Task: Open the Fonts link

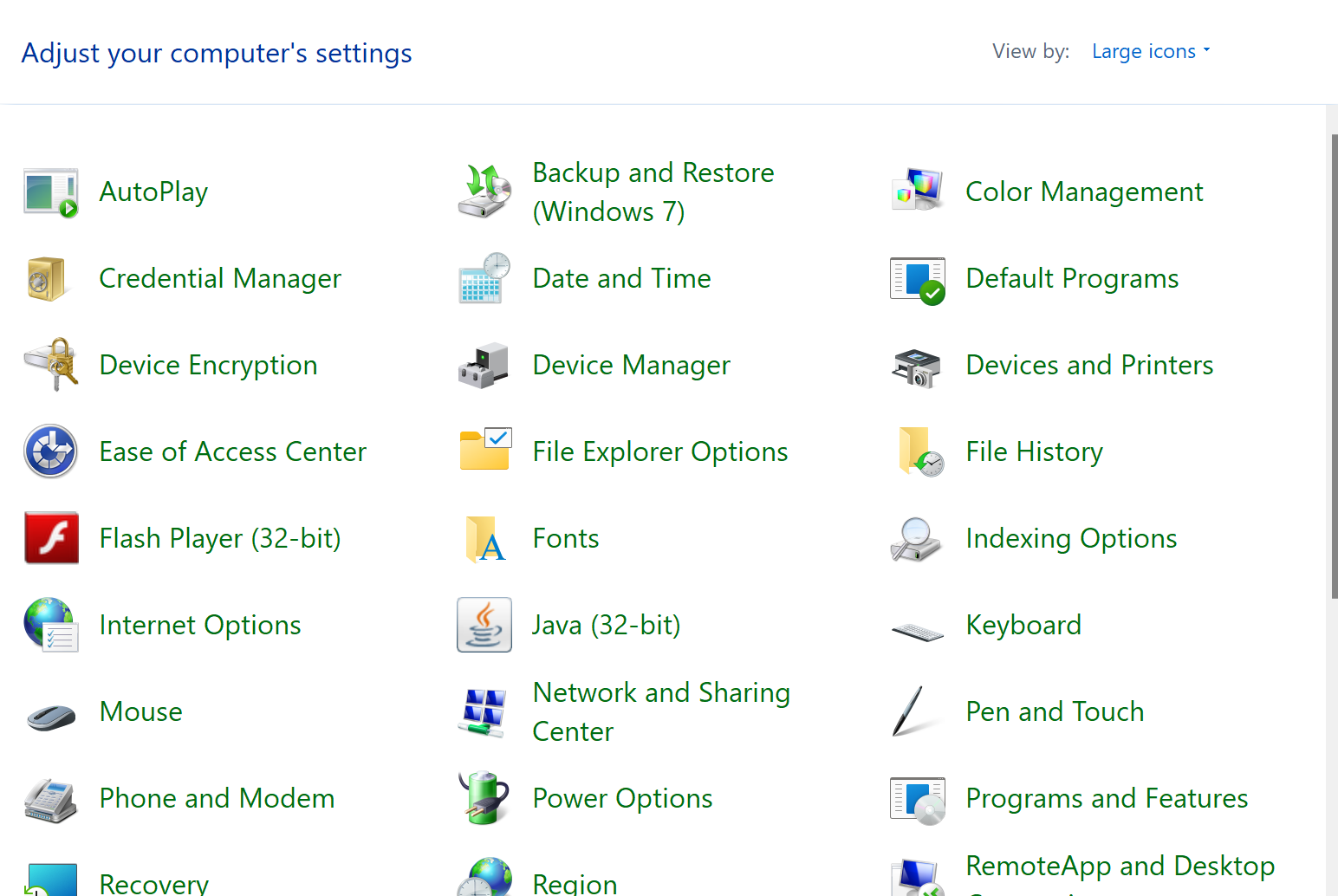Action: [x=565, y=538]
